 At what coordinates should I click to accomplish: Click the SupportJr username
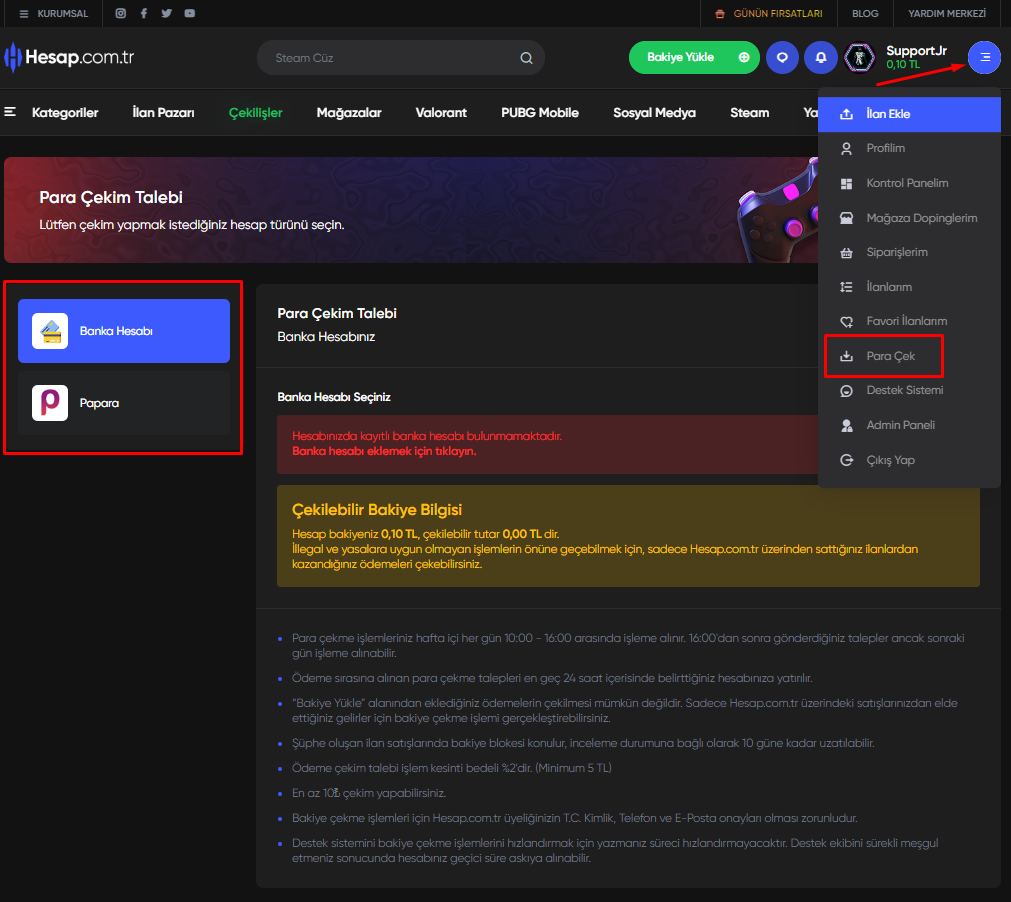[916, 51]
